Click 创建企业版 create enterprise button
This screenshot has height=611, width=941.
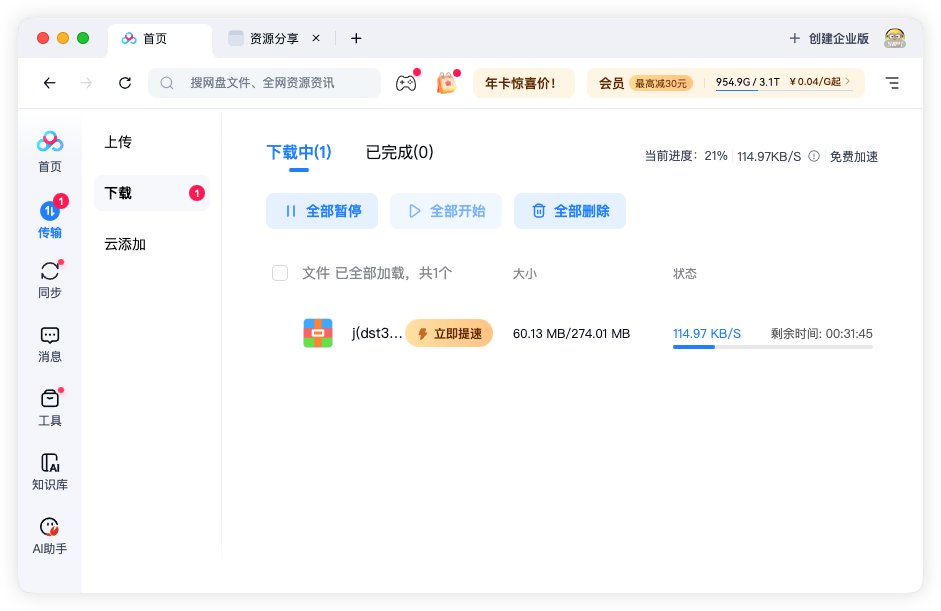click(829, 38)
